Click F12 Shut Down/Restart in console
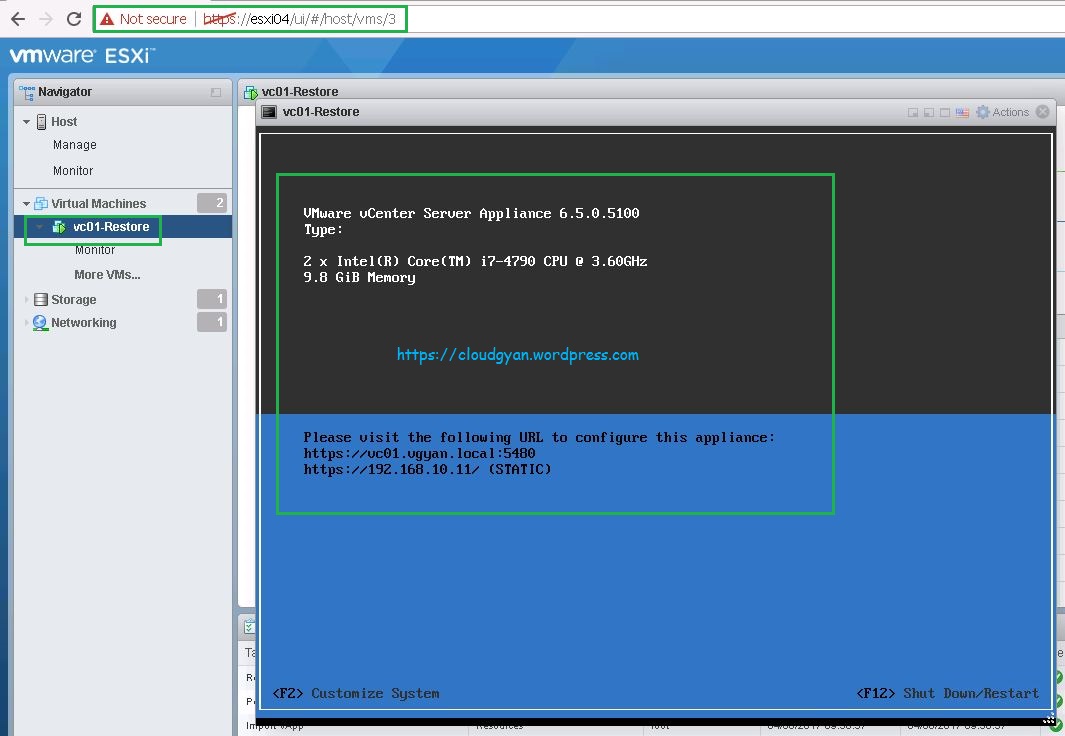Viewport: 1065px width, 736px height. (947, 693)
